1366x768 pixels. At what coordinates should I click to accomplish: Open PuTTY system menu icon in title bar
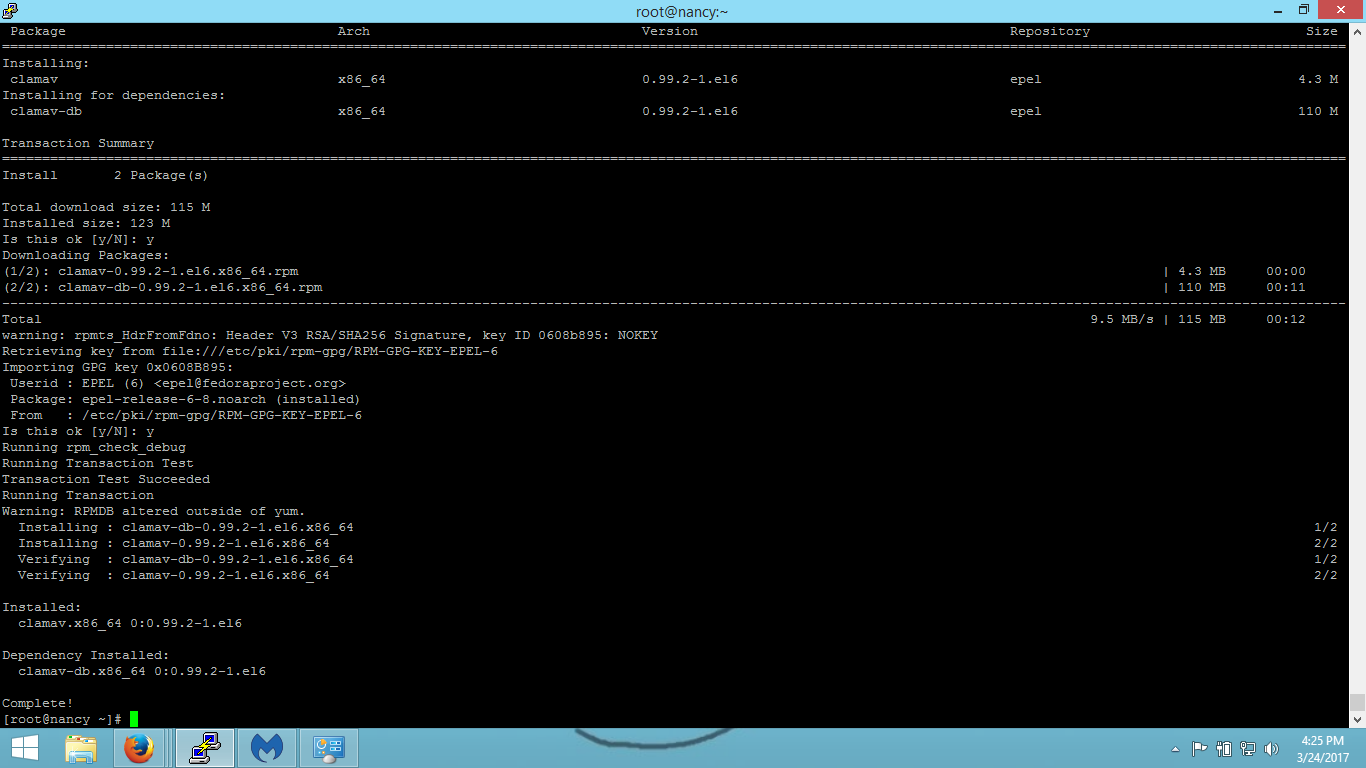(x=10, y=10)
